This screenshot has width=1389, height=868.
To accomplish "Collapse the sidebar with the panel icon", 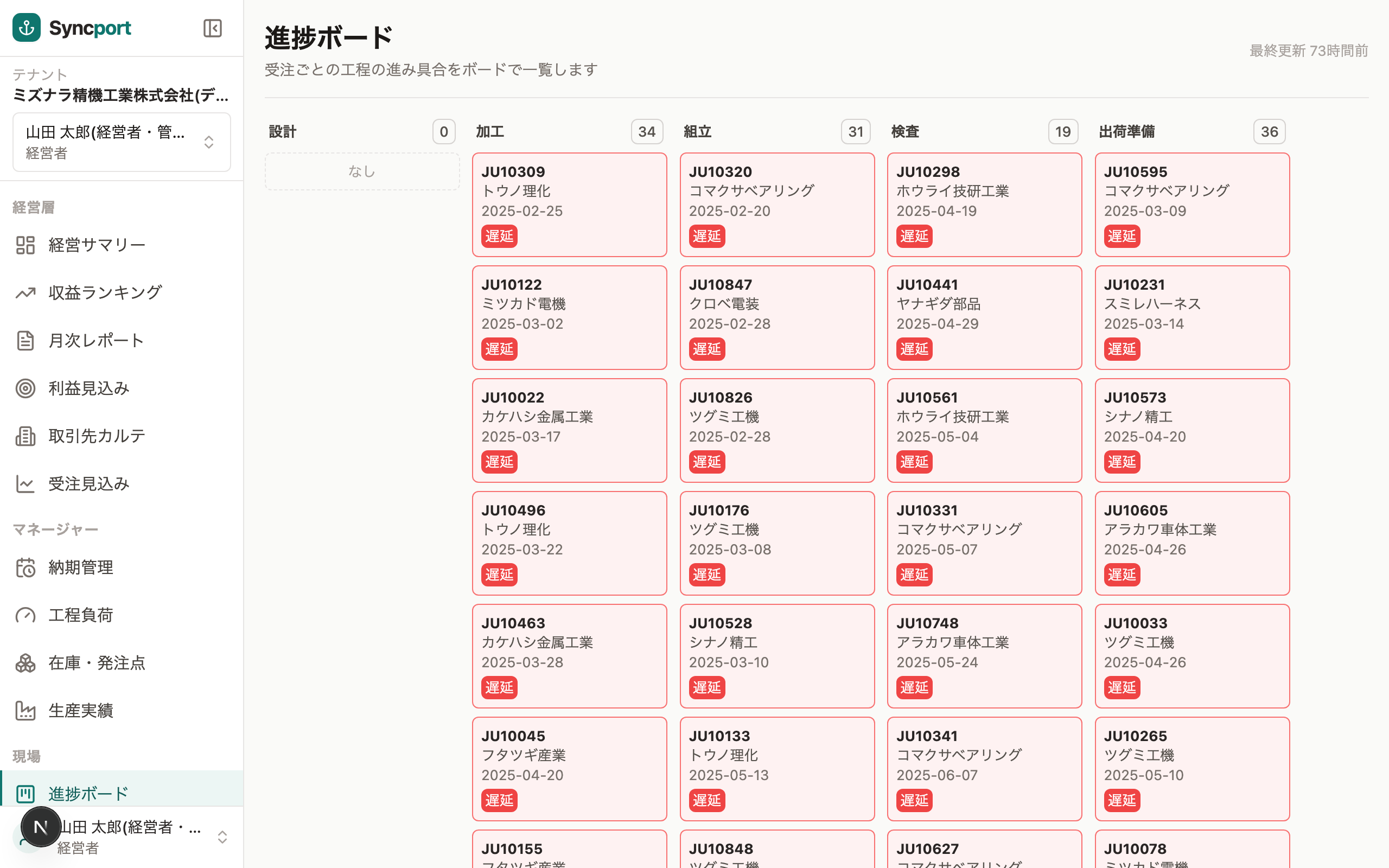I will coord(212,28).
